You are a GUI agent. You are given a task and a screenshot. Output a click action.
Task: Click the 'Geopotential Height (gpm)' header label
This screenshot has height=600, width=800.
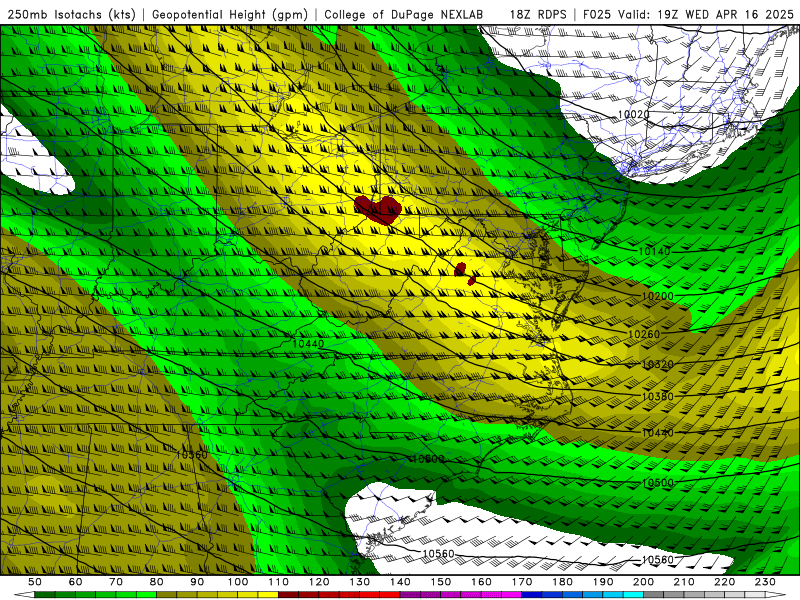click(230, 14)
